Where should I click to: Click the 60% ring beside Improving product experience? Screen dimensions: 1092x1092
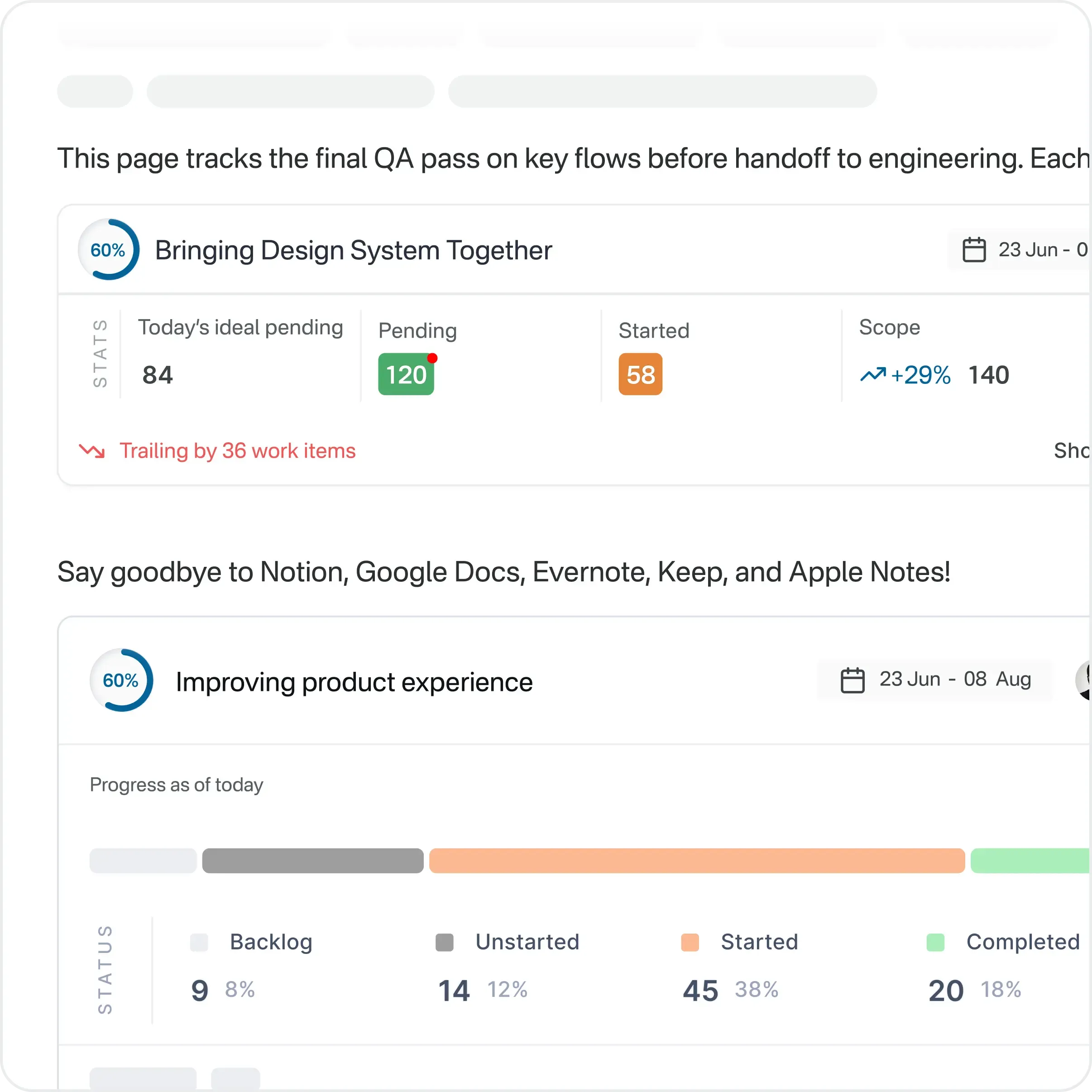point(121,680)
